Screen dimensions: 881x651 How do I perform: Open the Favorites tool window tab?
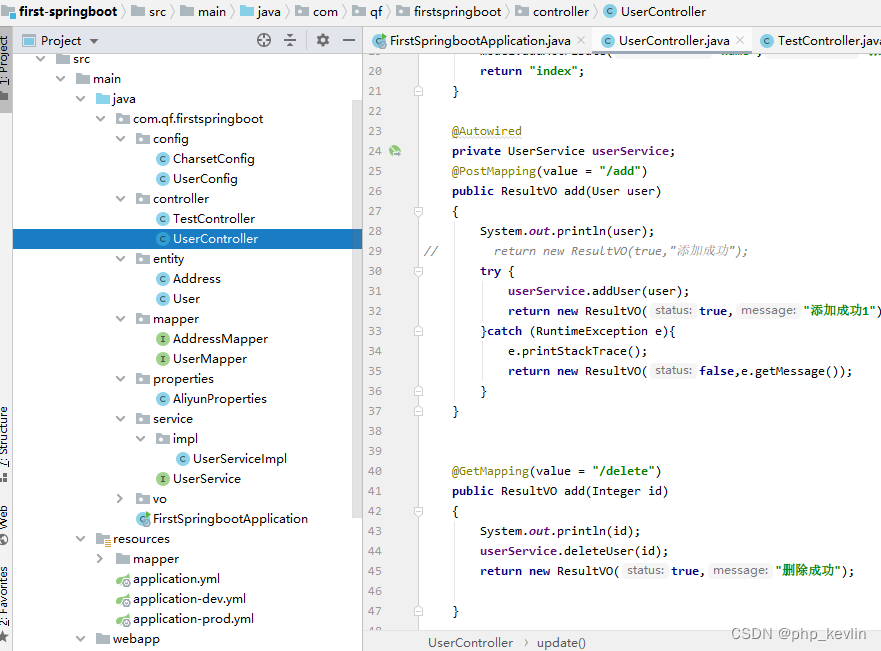[x=4, y=604]
